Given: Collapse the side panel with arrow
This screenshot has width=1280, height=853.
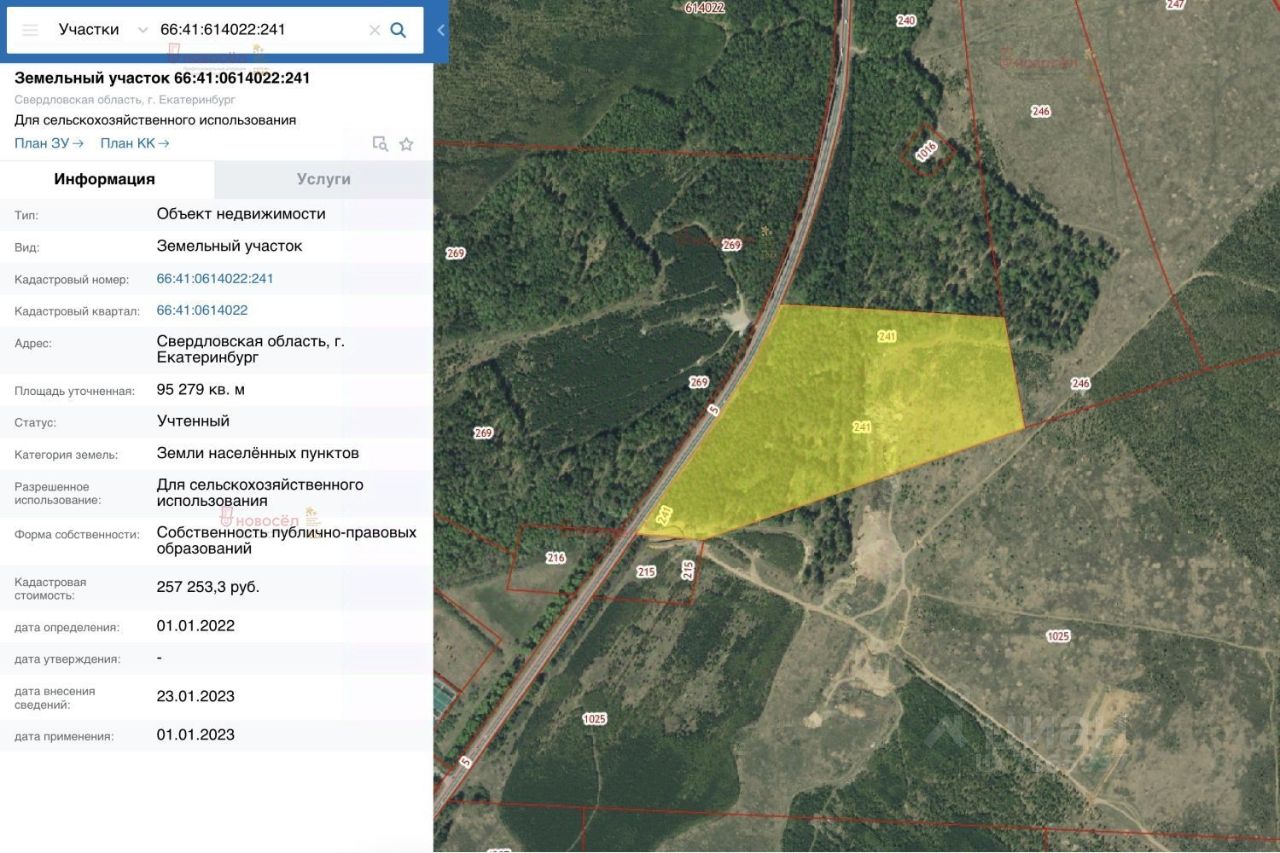Looking at the screenshot, I should pyautogui.click(x=441, y=30).
